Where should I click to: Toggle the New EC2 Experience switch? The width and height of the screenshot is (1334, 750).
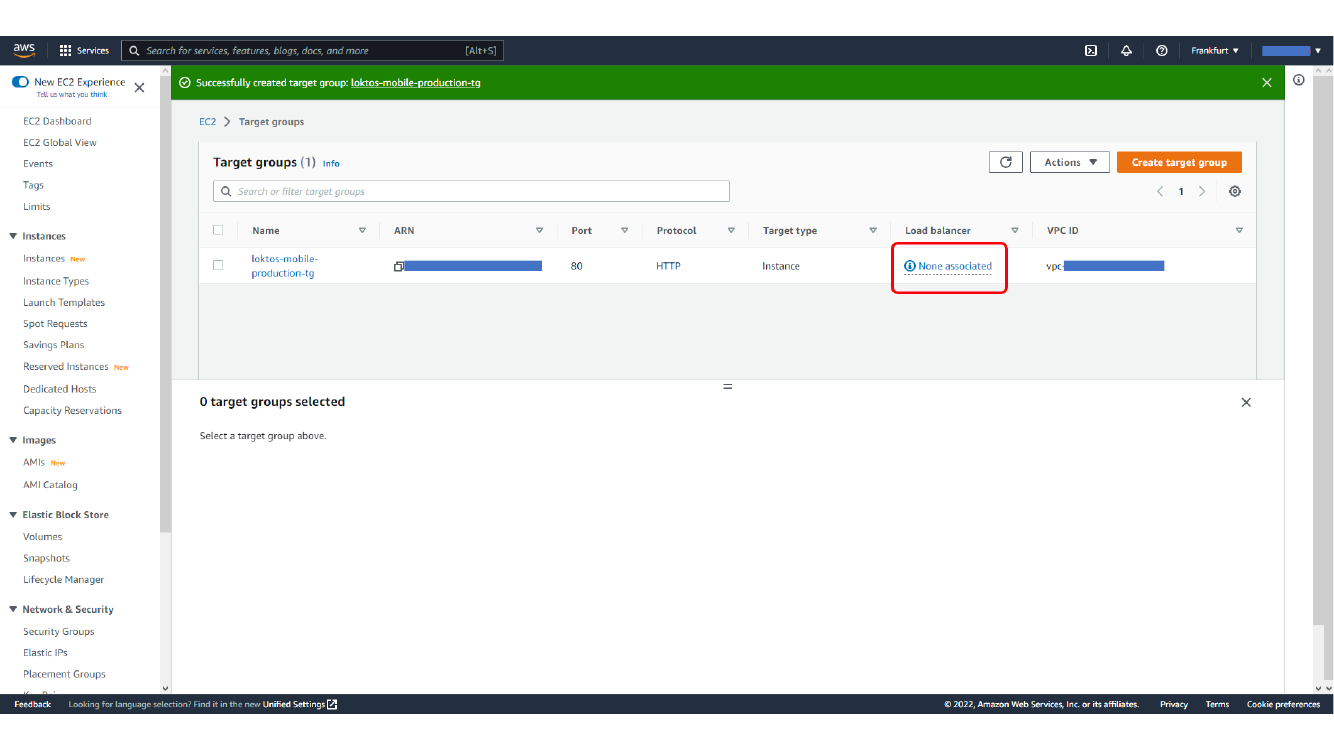point(20,82)
